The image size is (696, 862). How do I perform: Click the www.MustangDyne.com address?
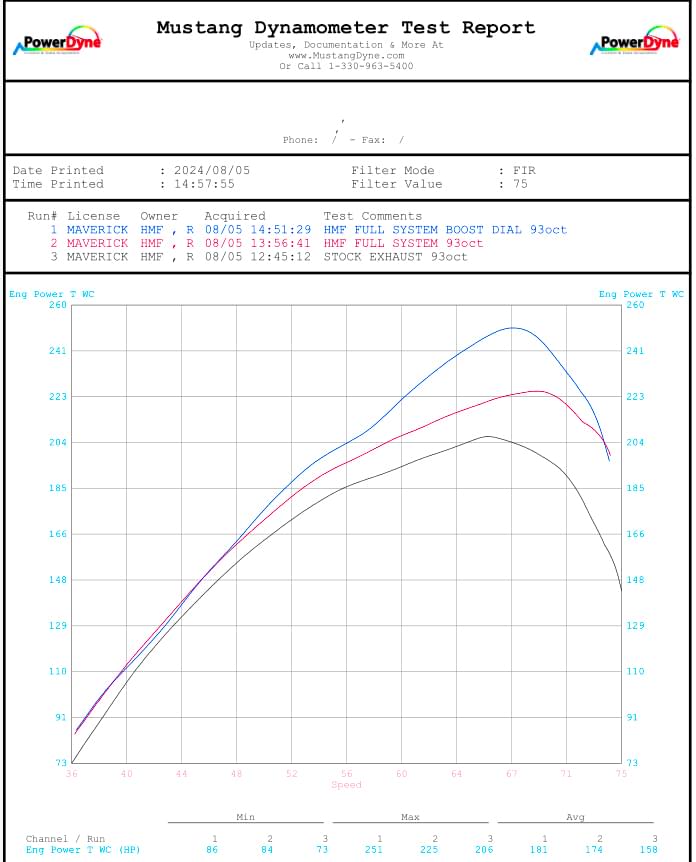pos(346,56)
